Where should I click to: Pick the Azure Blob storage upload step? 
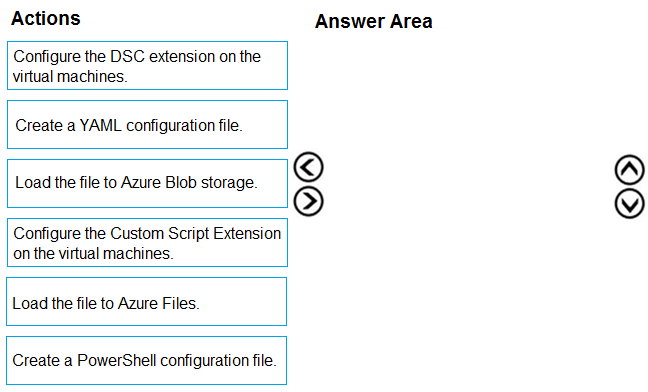coord(147,183)
